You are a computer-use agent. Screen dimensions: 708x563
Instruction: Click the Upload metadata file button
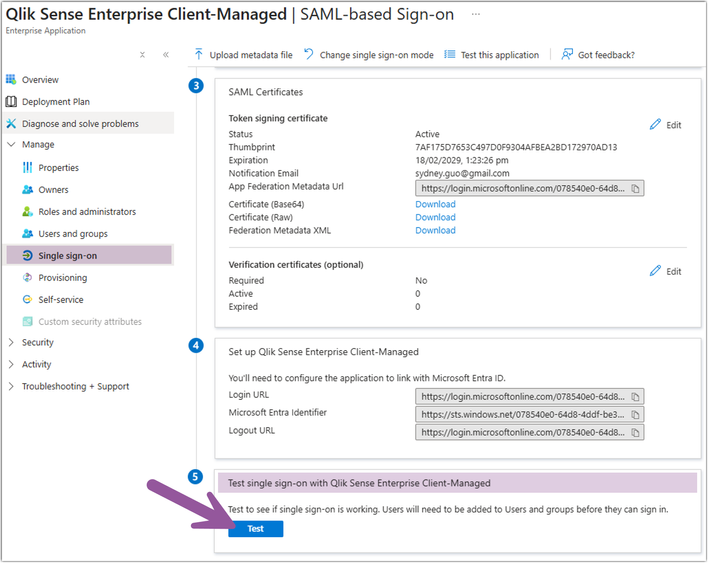pos(244,55)
